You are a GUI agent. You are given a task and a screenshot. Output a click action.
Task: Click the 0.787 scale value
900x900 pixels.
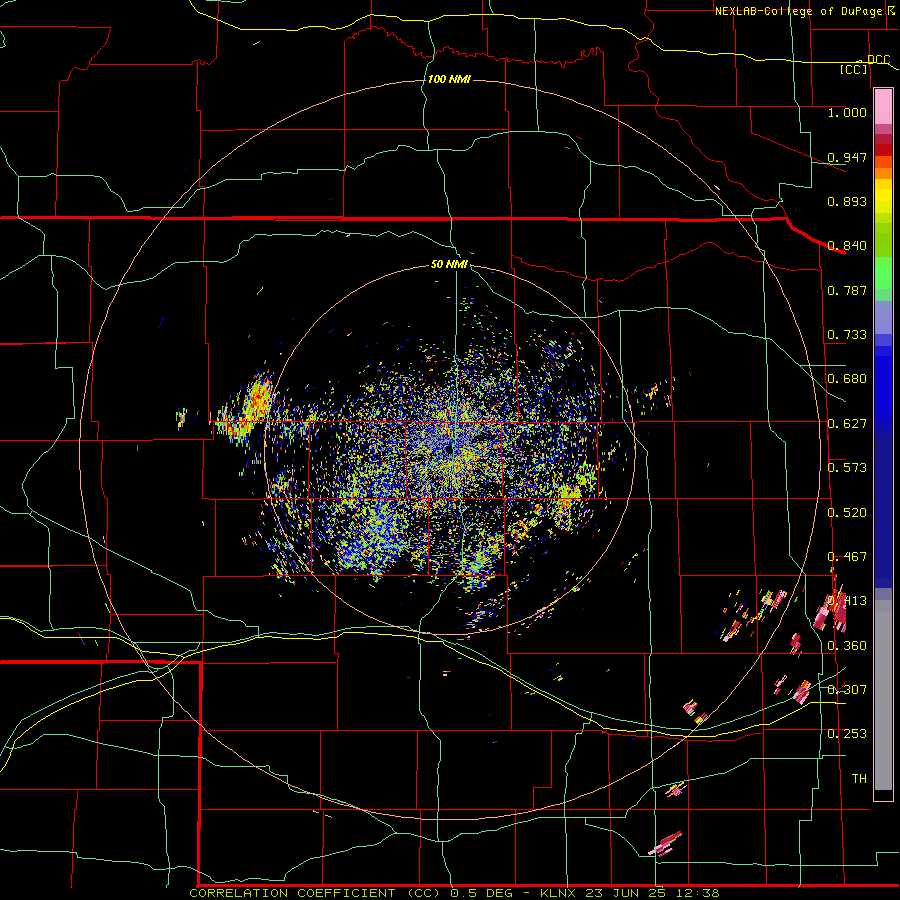click(847, 290)
